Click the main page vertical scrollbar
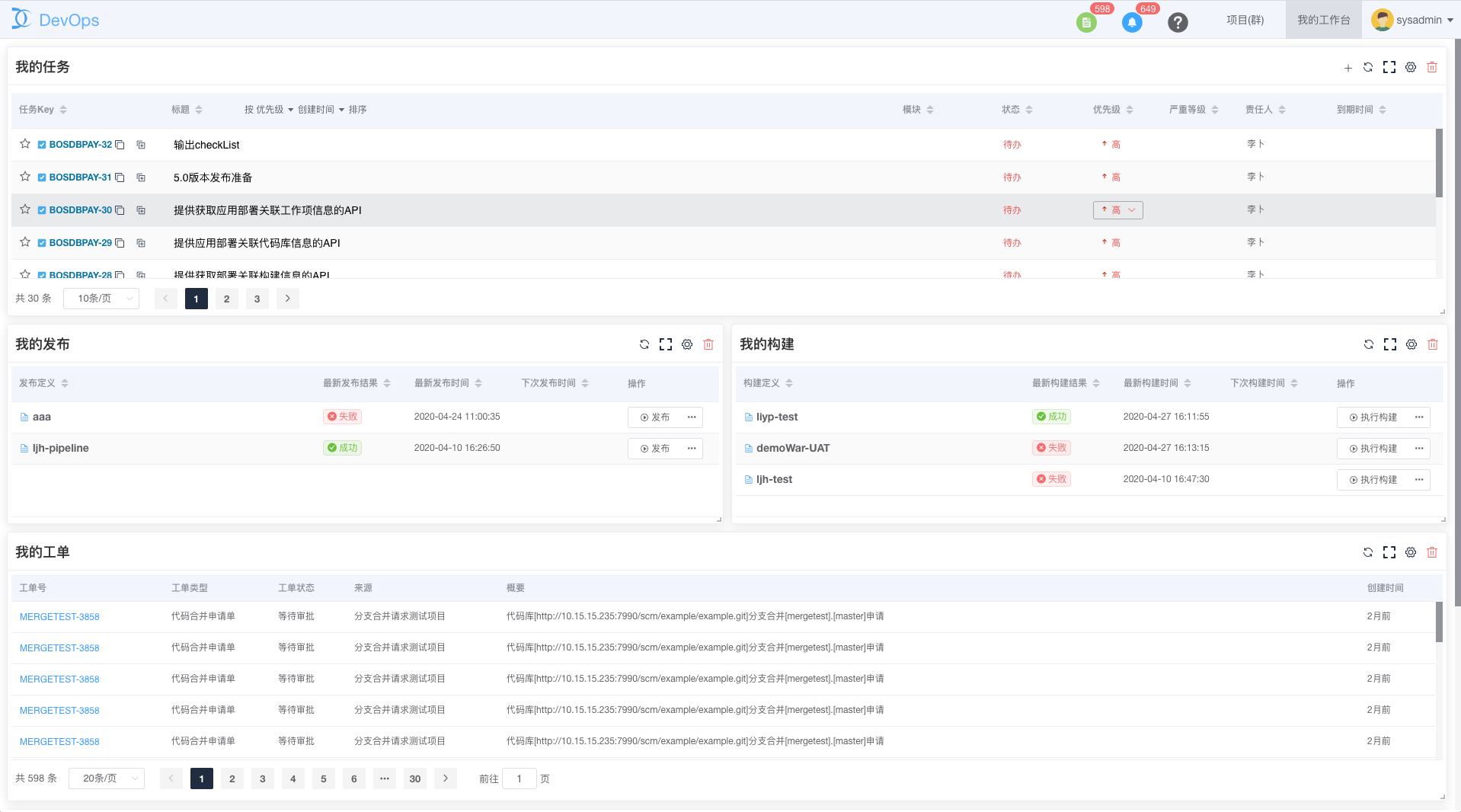 click(x=1457, y=323)
